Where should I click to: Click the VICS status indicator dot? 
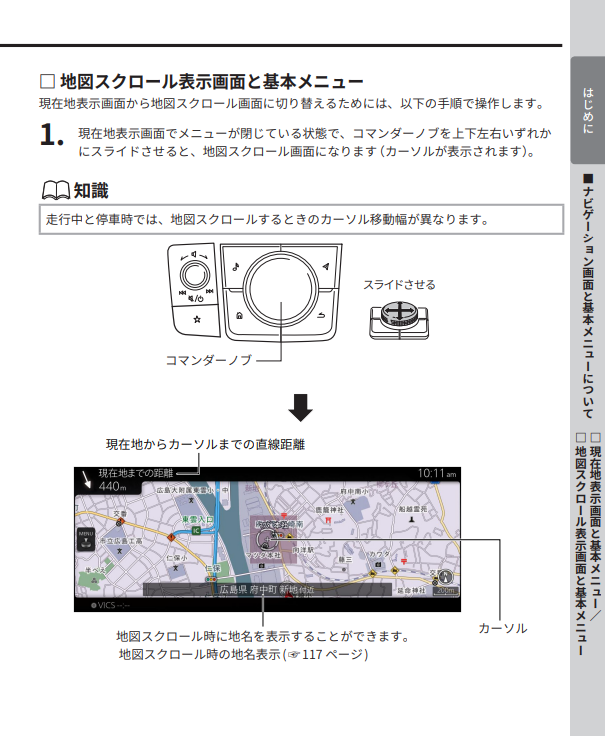pyautogui.click(x=93, y=606)
